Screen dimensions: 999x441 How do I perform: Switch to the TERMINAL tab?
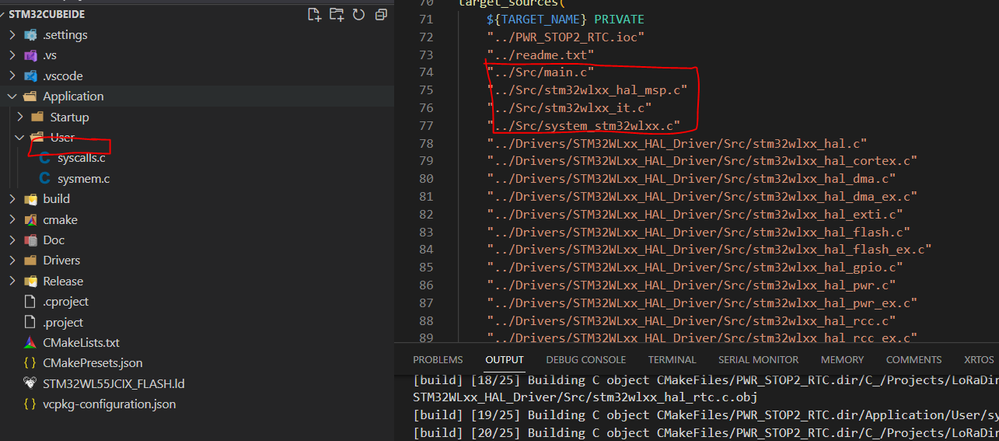(672, 360)
